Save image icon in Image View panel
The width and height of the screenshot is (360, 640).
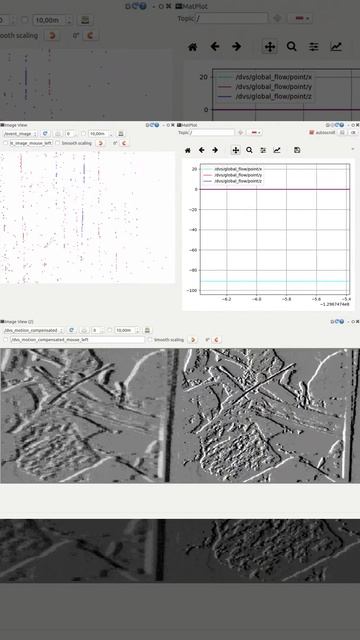pyautogui.click(x=120, y=133)
